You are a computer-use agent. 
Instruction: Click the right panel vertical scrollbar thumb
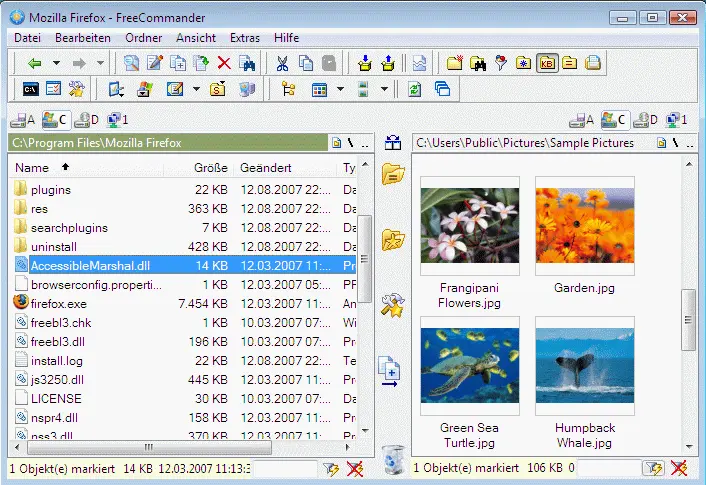pyautogui.click(x=689, y=319)
